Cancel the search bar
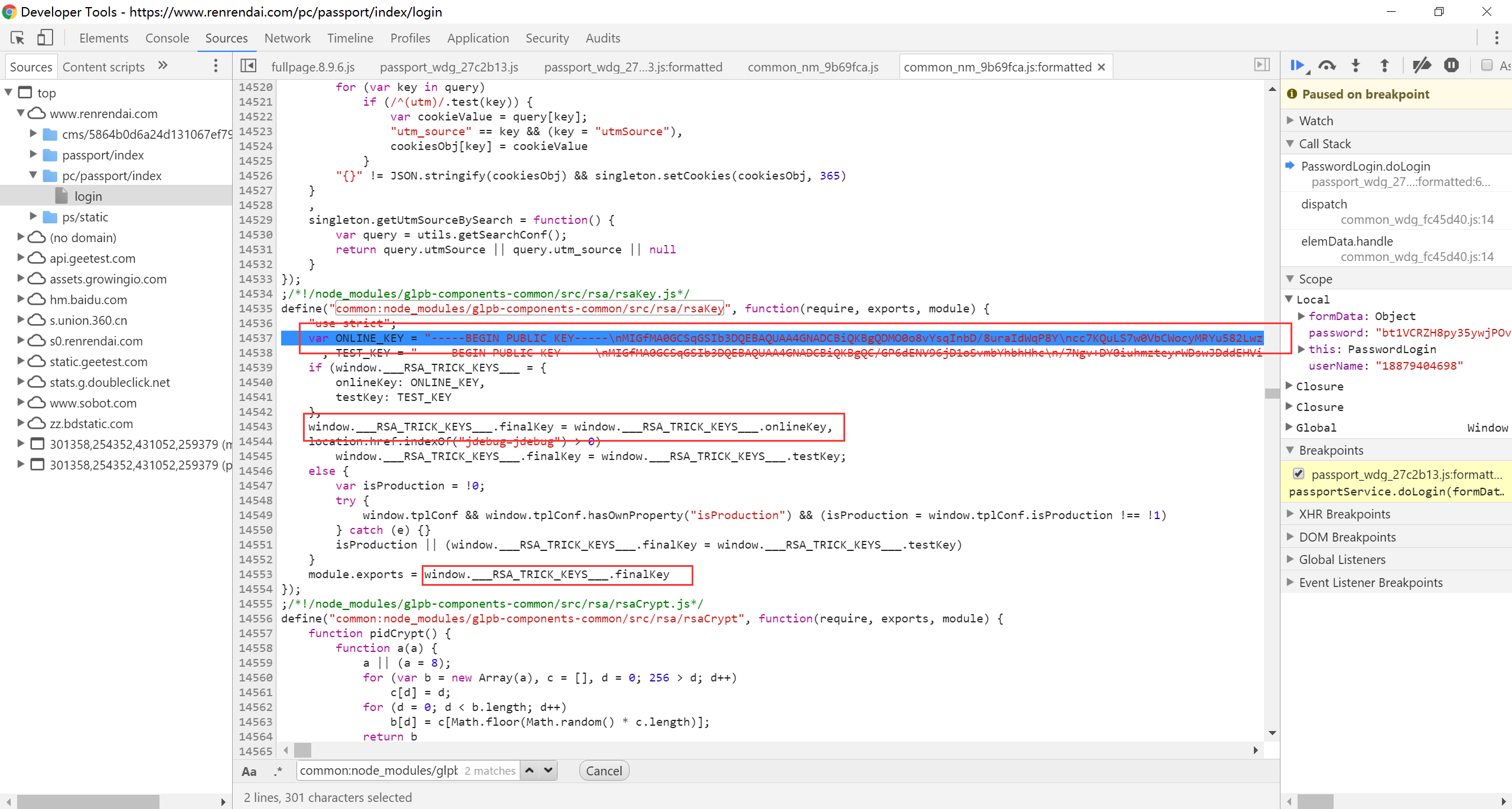The height and width of the screenshot is (809, 1512). [604, 771]
